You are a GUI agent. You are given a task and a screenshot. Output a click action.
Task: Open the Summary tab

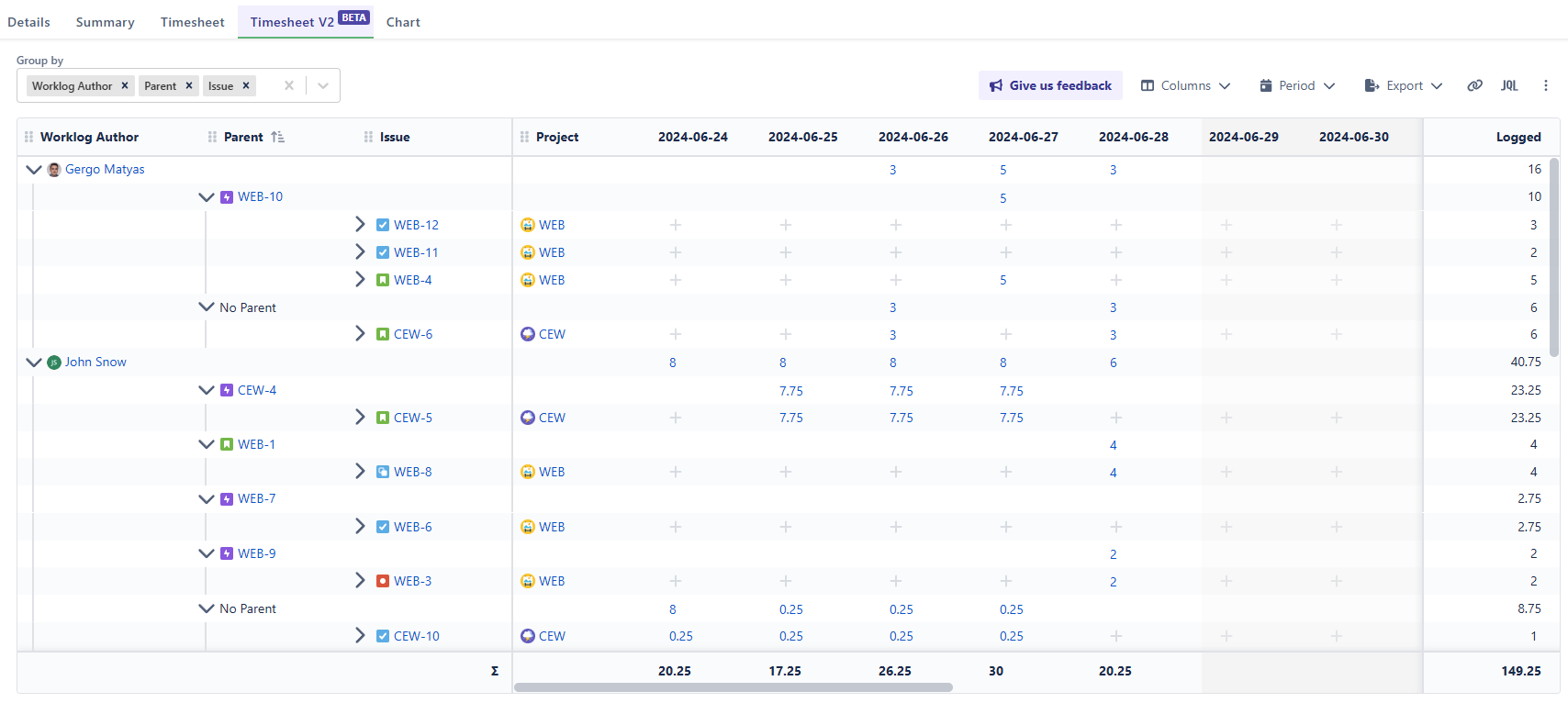point(105,22)
